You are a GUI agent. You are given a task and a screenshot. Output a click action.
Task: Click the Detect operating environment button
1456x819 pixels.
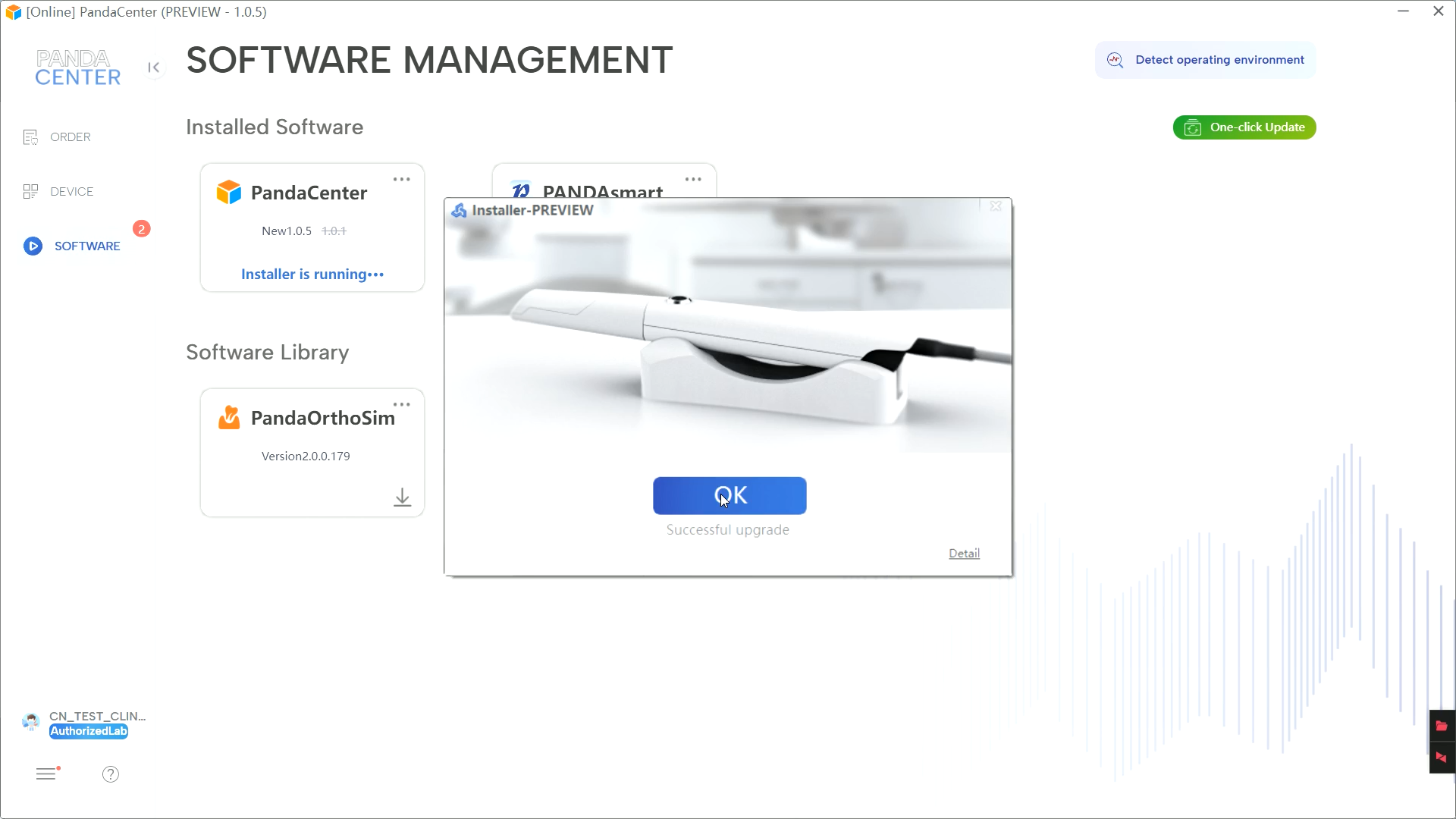(1205, 60)
